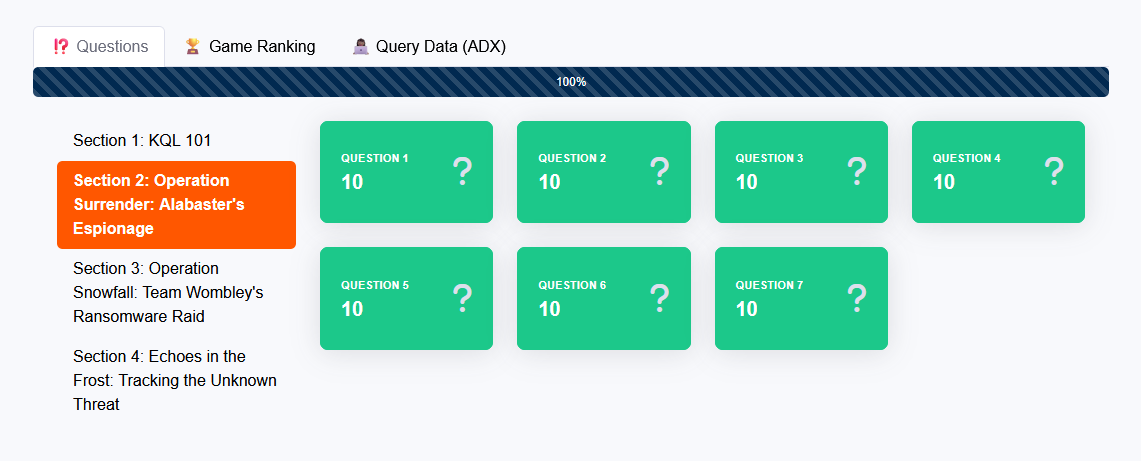Open Section 3: Operation Snowfall

pyautogui.click(x=168, y=292)
